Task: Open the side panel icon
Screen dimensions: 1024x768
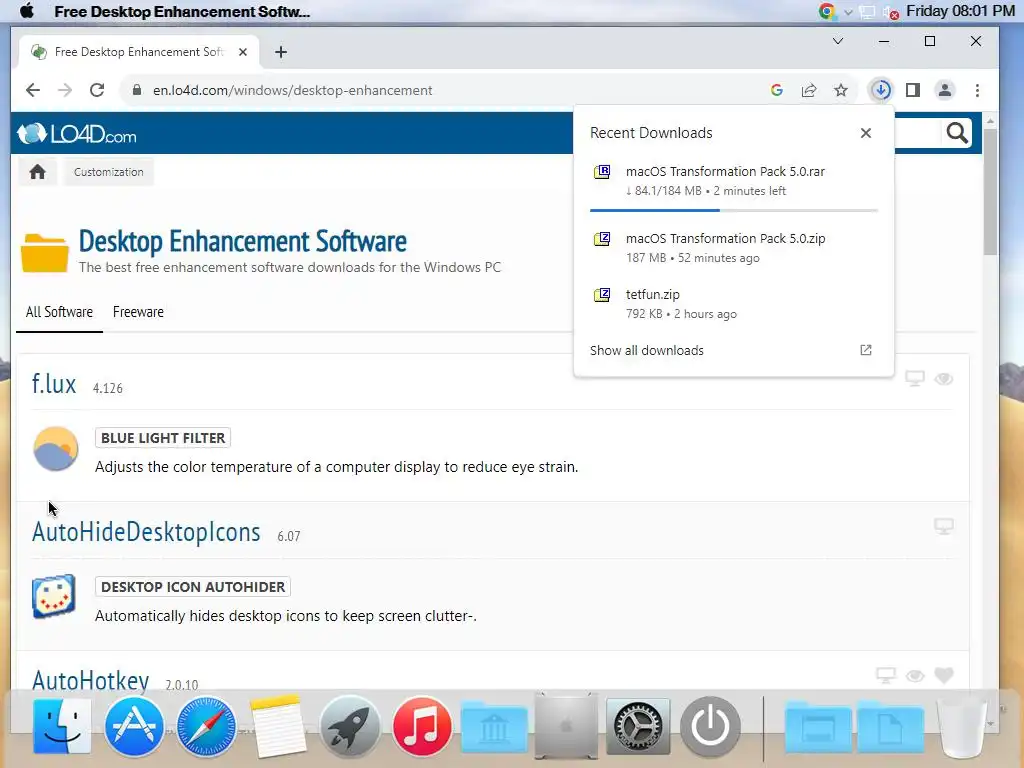Action: pos(913,90)
